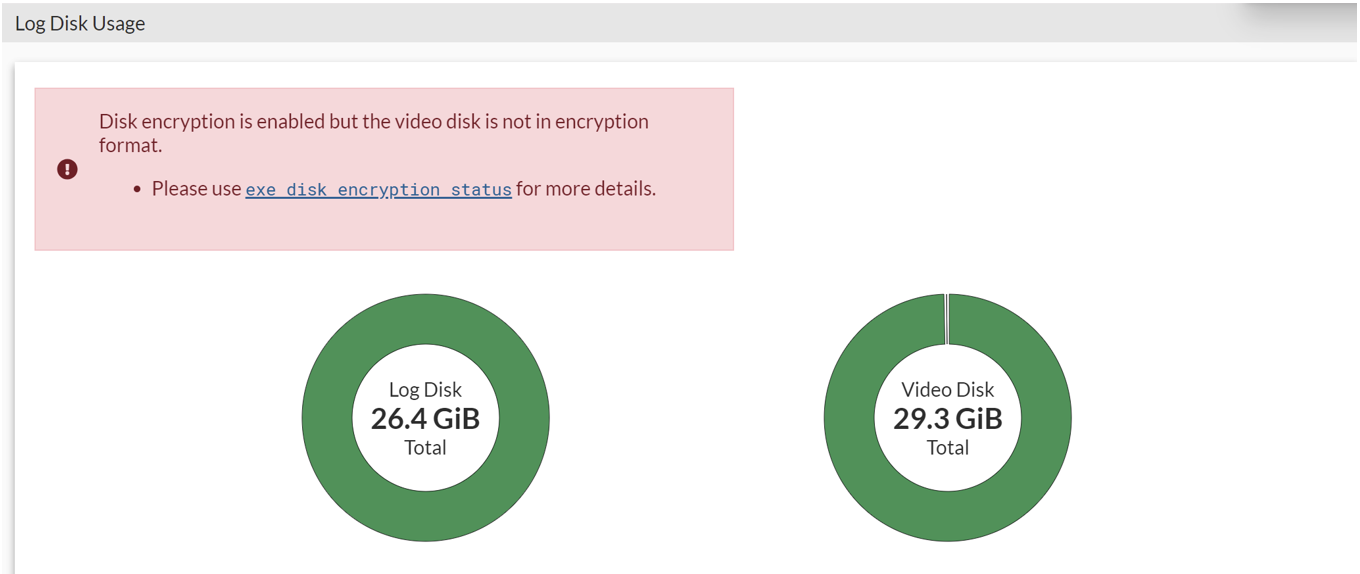The height and width of the screenshot is (574, 1360).
Task: Click the "Please use" text in the alert
Action: click(x=196, y=188)
